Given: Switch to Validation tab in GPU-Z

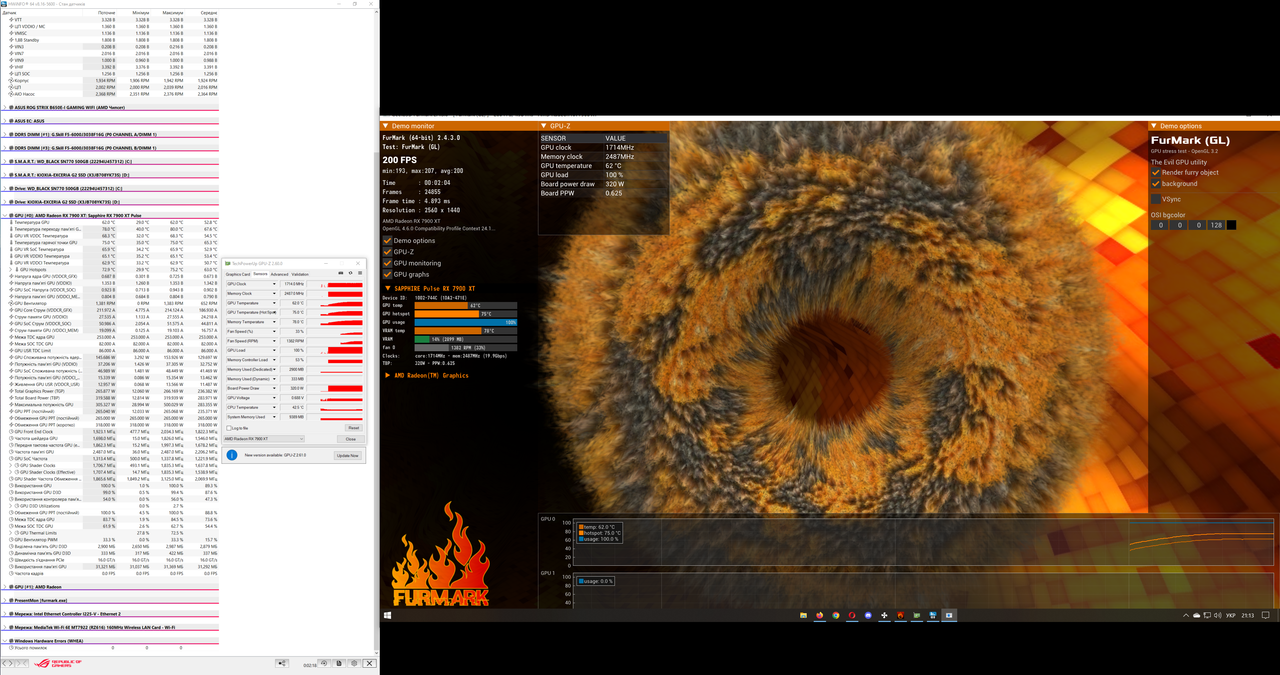Looking at the screenshot, I should click(x=300, y=274).
